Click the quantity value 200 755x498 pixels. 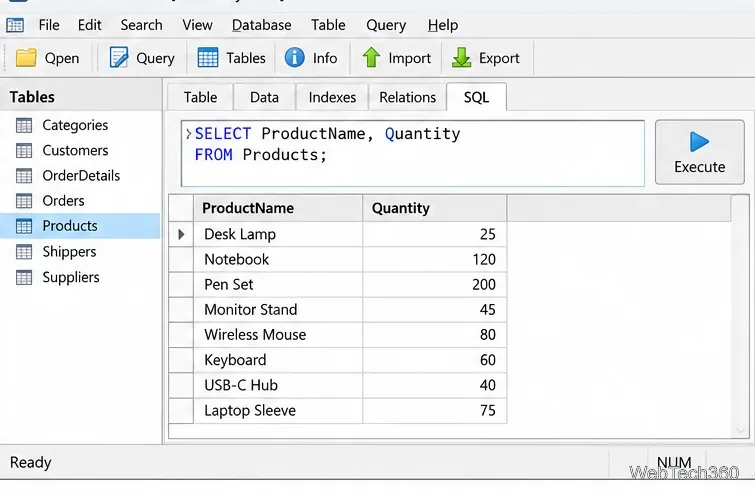point(484,285)
